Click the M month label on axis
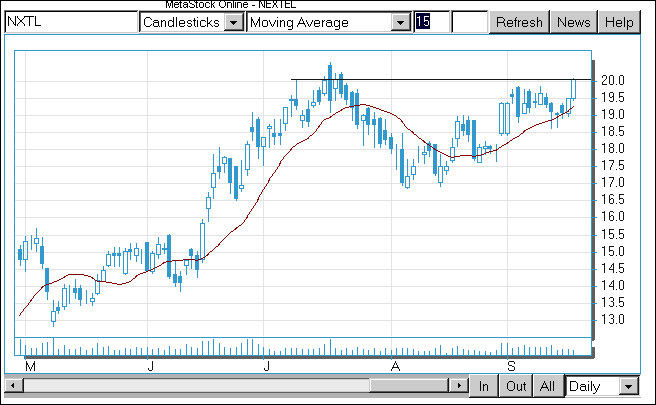 pyautogui.click(x=30, y=367)
